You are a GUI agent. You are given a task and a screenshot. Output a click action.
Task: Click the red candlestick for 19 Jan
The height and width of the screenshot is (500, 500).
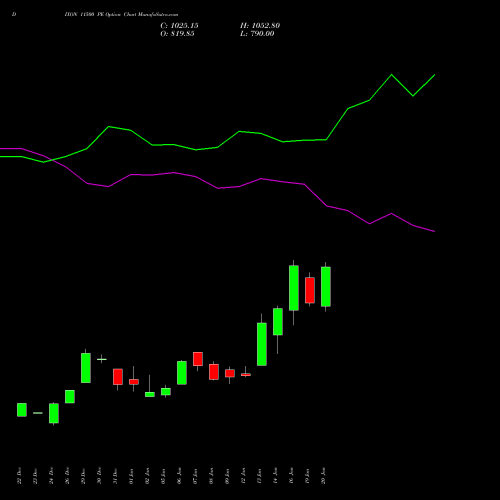(x=310, y=290)
